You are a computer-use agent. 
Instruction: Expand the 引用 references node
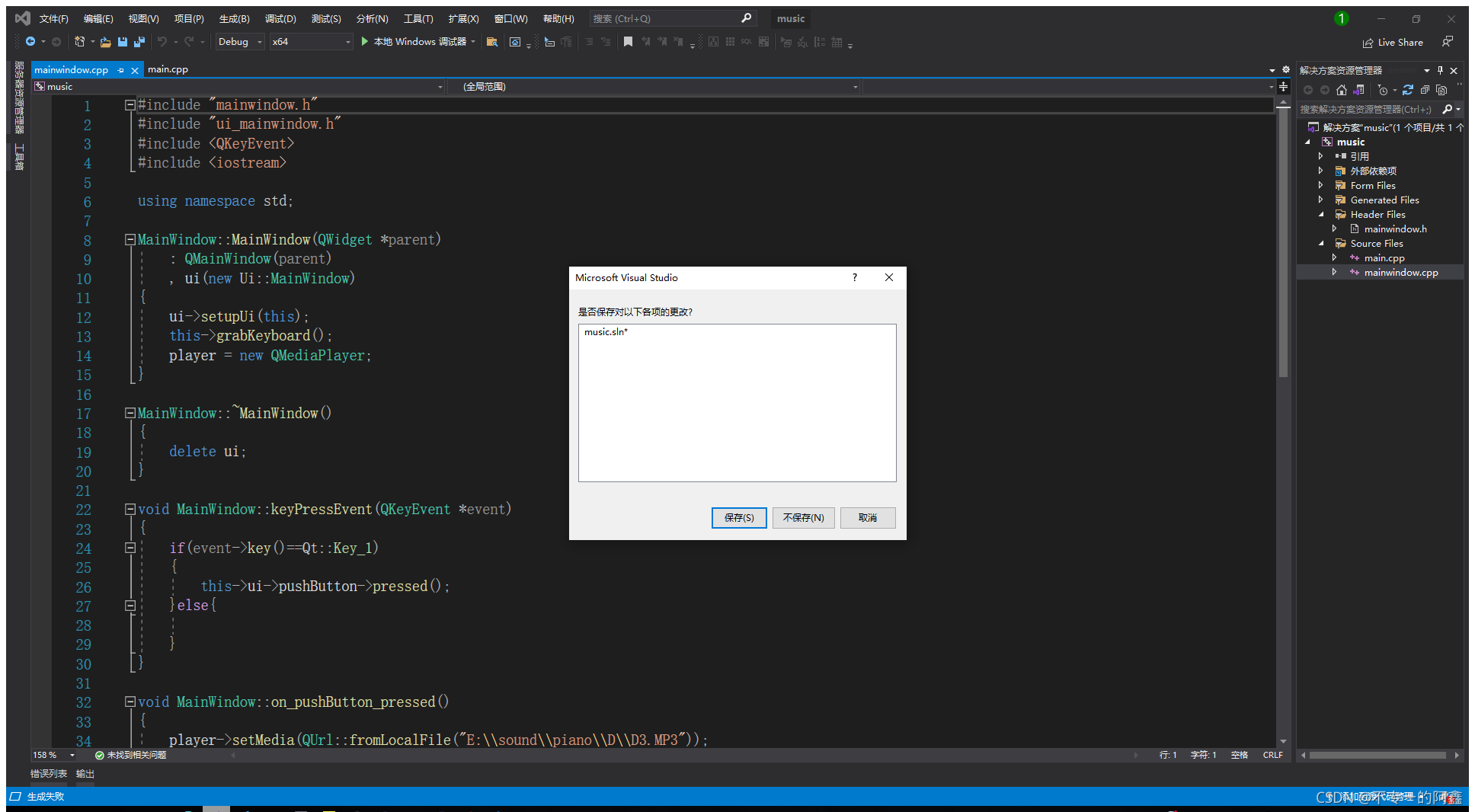1320,156
